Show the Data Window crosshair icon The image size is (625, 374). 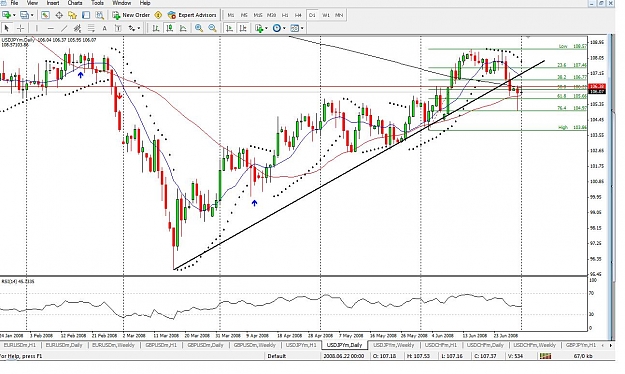[x=59, y=15]
